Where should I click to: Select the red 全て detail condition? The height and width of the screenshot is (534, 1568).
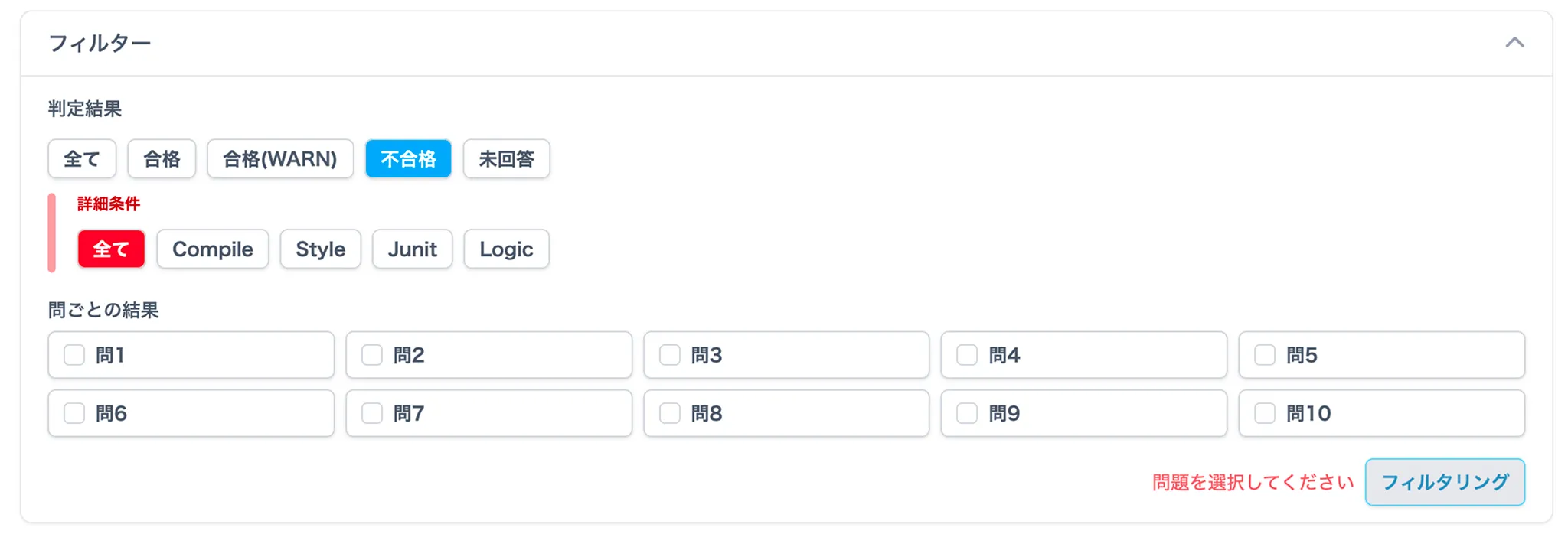[111, 249]
